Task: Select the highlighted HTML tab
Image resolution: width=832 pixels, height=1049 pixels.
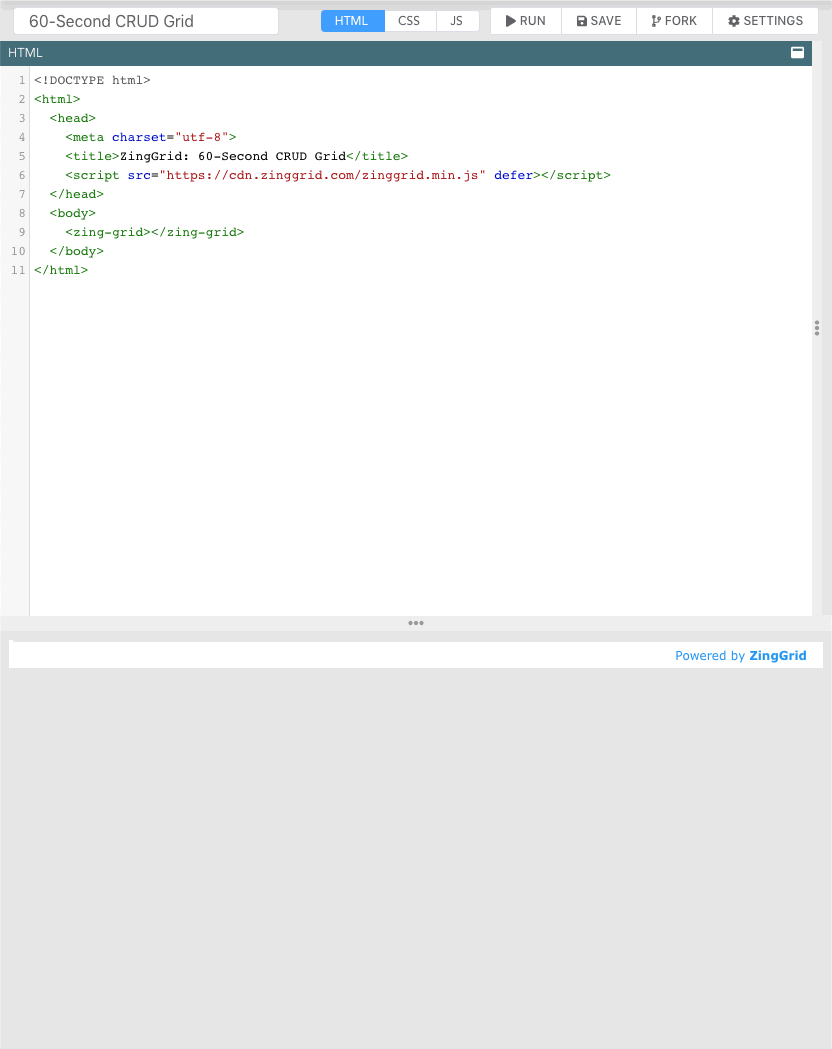Action: pyautogui.click(x=352, y=20)
